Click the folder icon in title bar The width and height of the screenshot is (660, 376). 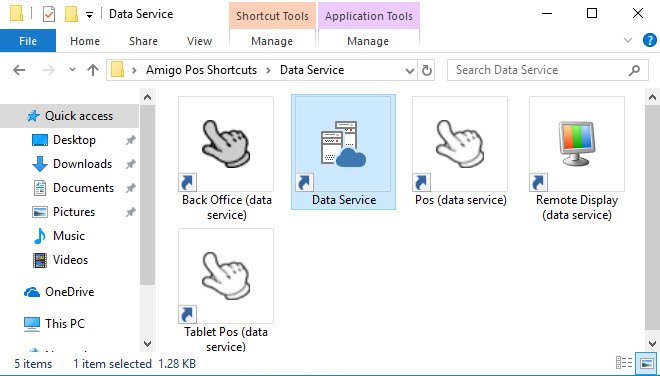pos(16,14)
